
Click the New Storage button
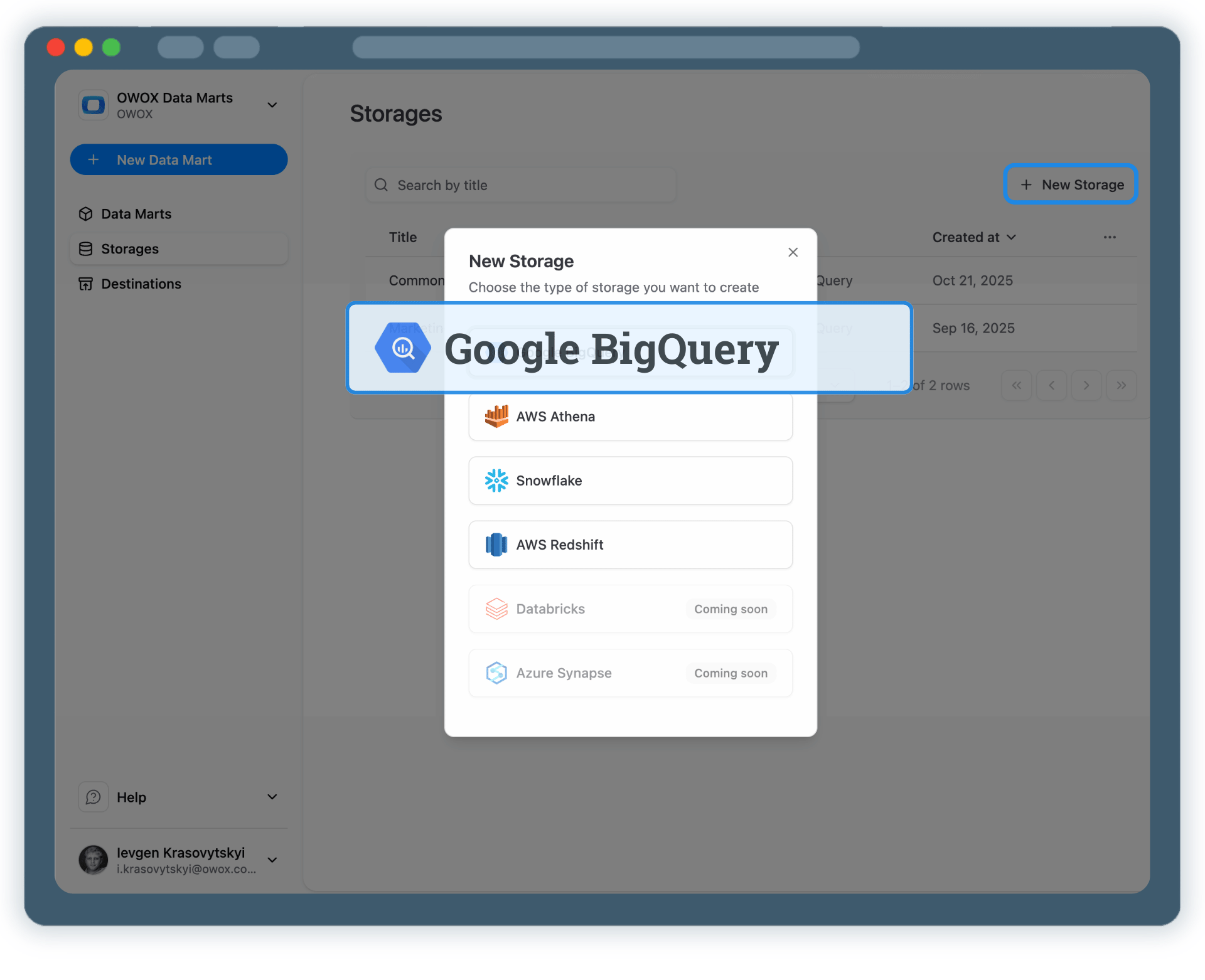[1070, 184]
